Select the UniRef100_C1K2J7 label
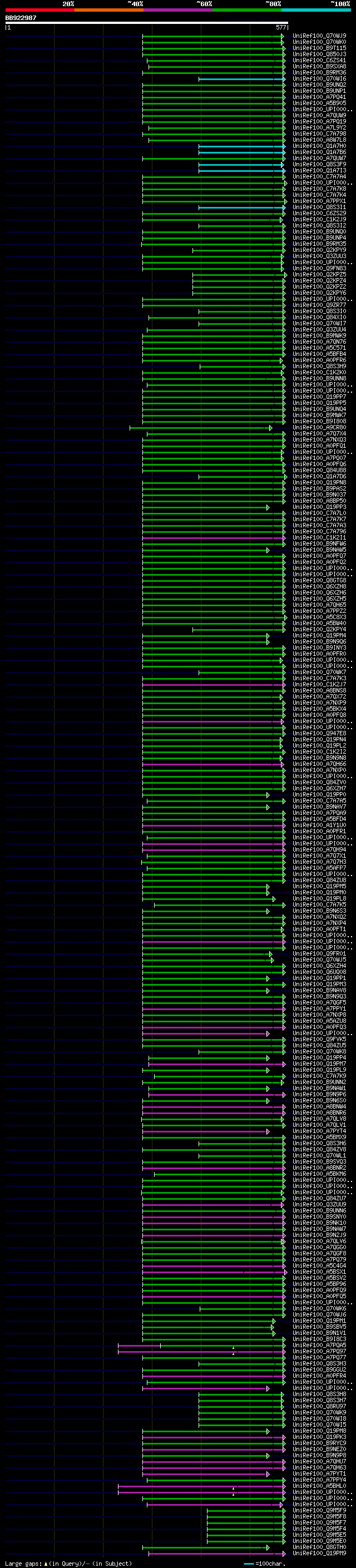Screen dimensions: 356x1568 pos(319,684)
